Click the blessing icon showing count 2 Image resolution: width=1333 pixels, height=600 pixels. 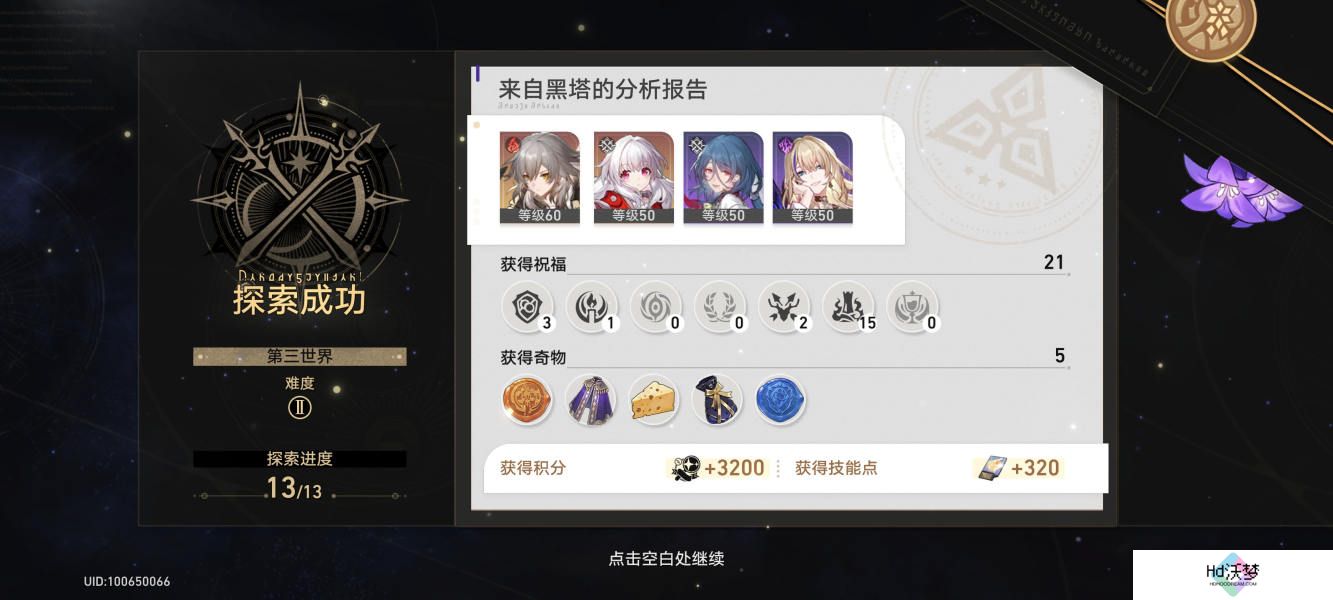click(784, 307)
